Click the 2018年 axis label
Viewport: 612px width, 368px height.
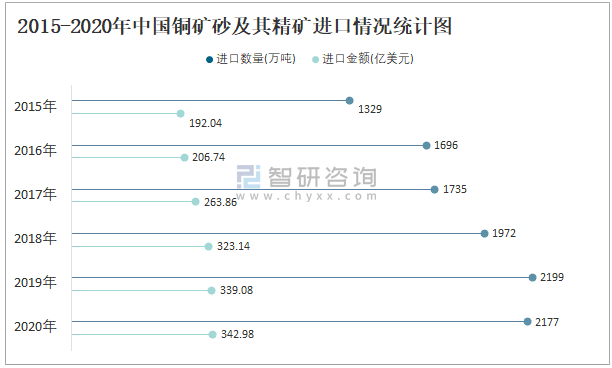click(36, 238)
